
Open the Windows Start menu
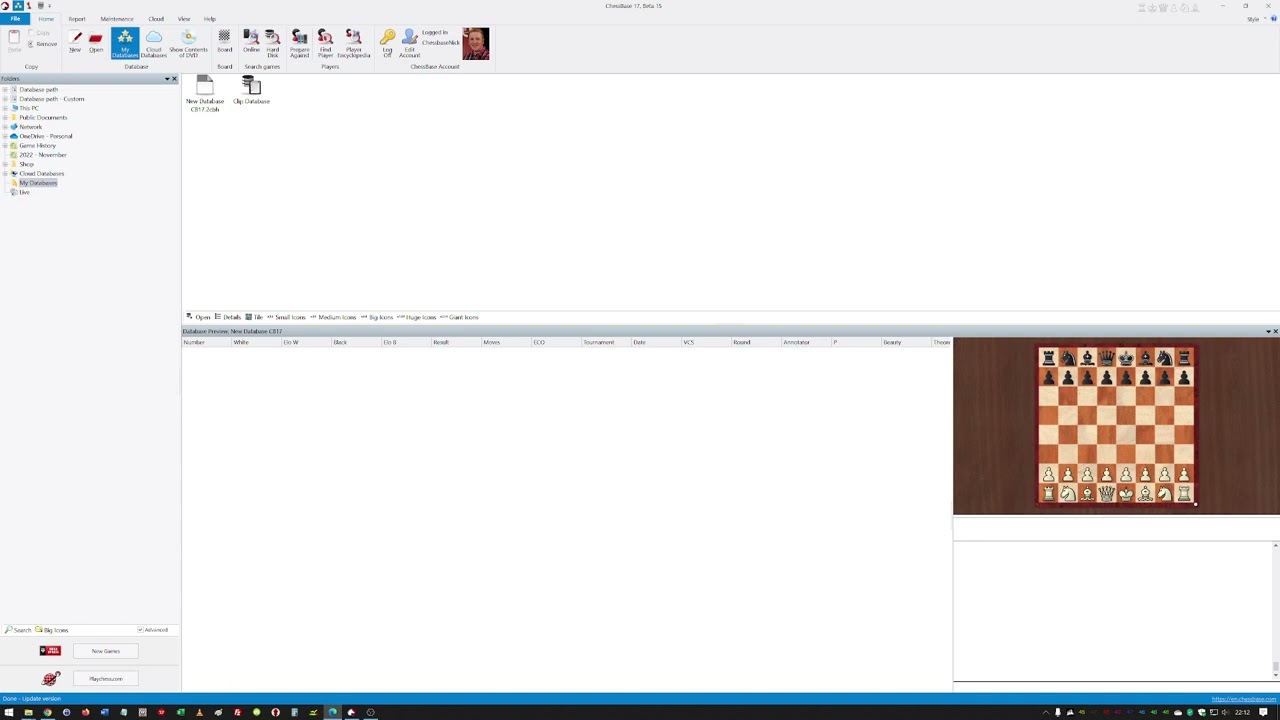9,712
